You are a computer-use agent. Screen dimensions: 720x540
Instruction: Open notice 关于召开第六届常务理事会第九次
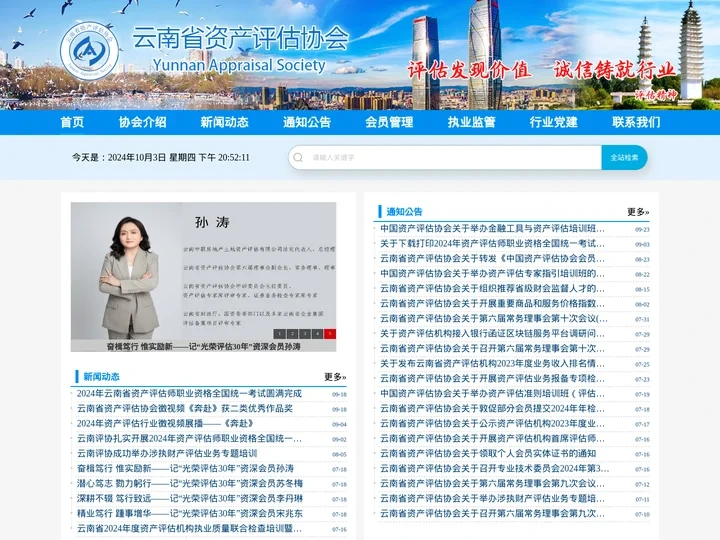click(492, 513)
